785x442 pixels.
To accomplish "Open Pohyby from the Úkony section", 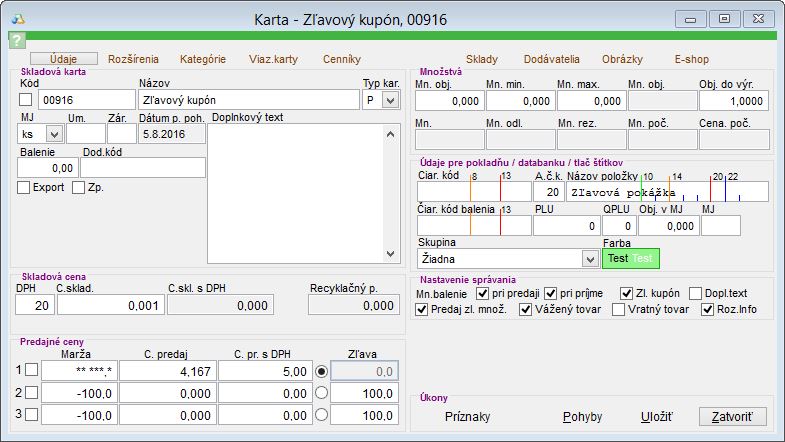I will click(x=583, y=416).
